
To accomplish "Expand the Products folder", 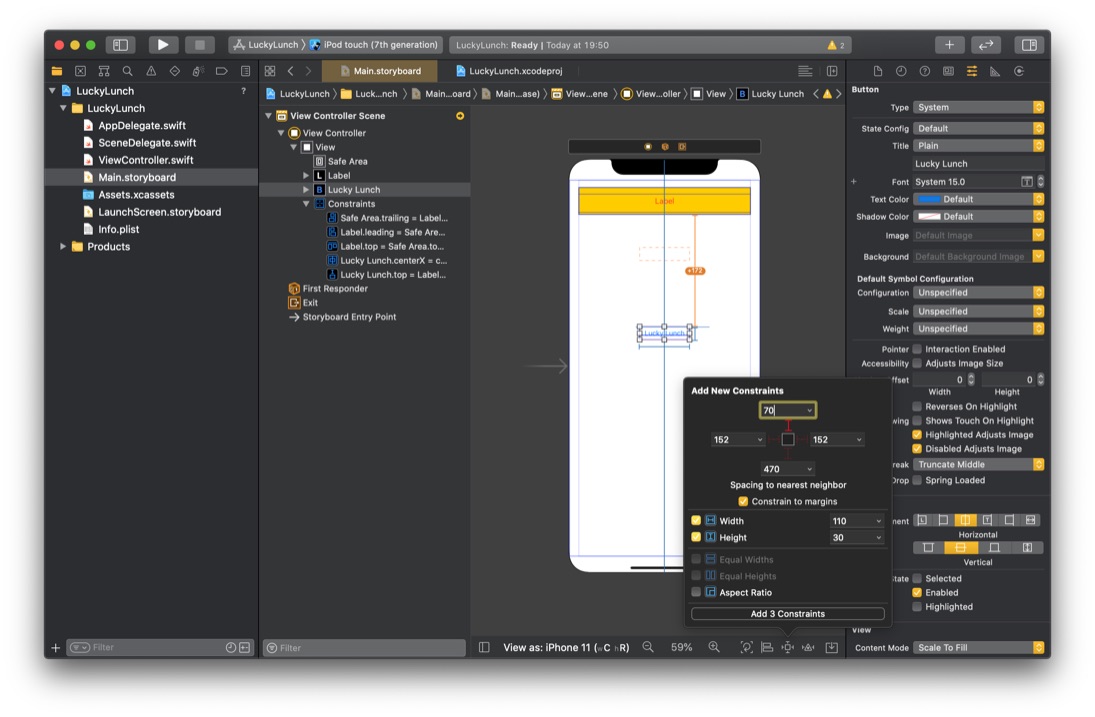I will [63, 246].
